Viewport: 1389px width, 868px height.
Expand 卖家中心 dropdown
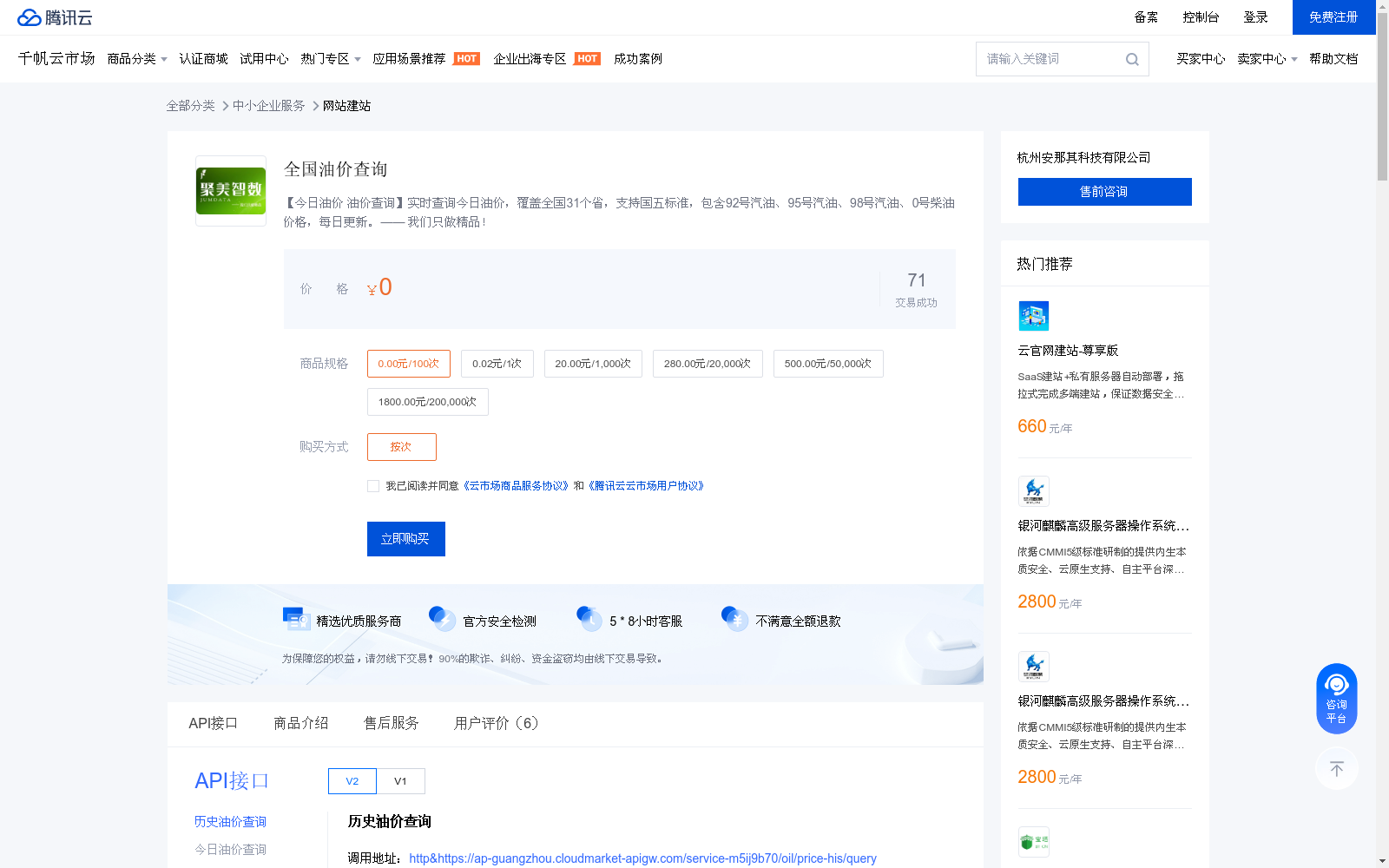1267,59
